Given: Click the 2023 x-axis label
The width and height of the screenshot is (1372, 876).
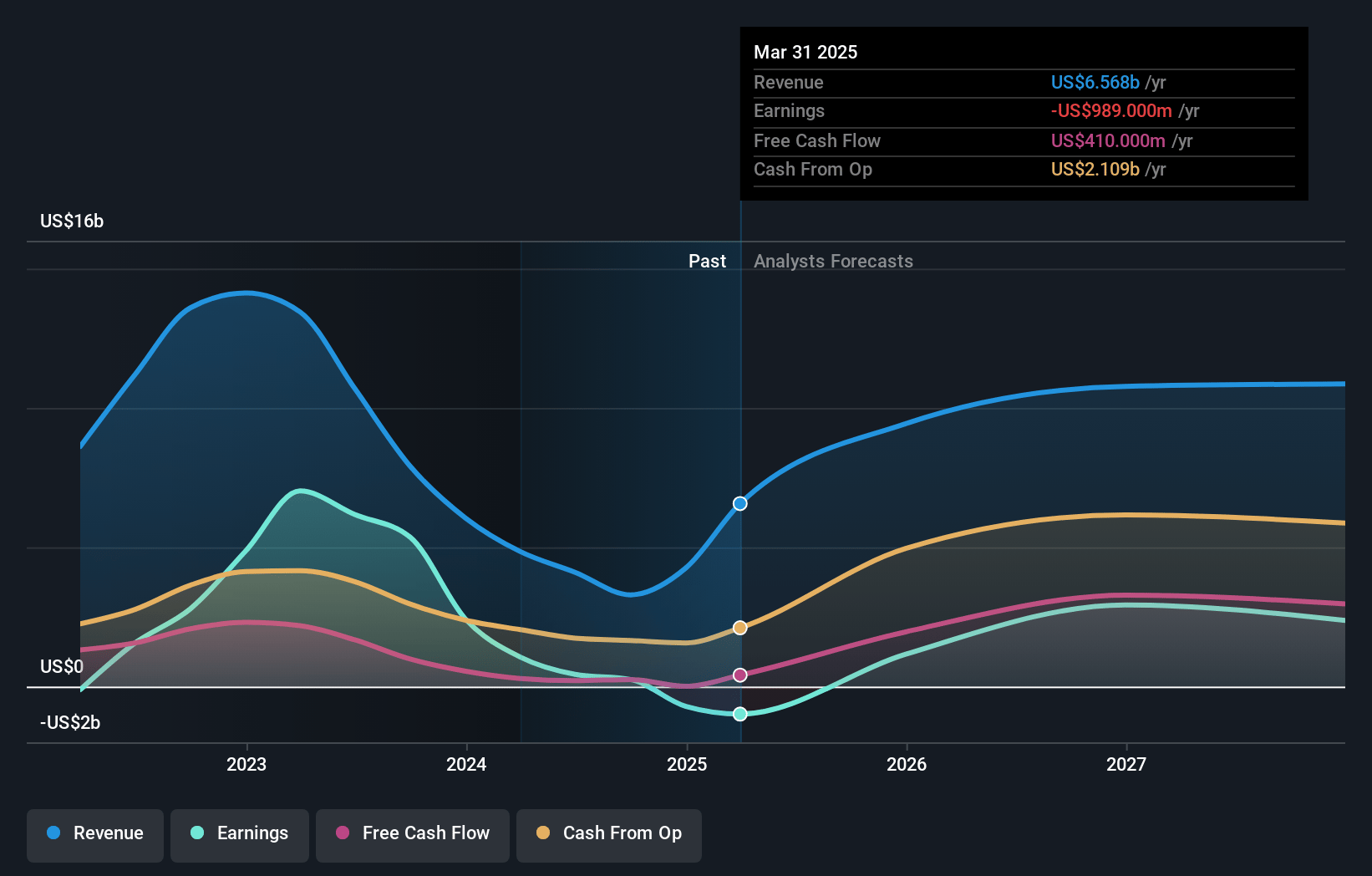Looking at the screenshot, I should pyautogui.click(x=246, y=764).
